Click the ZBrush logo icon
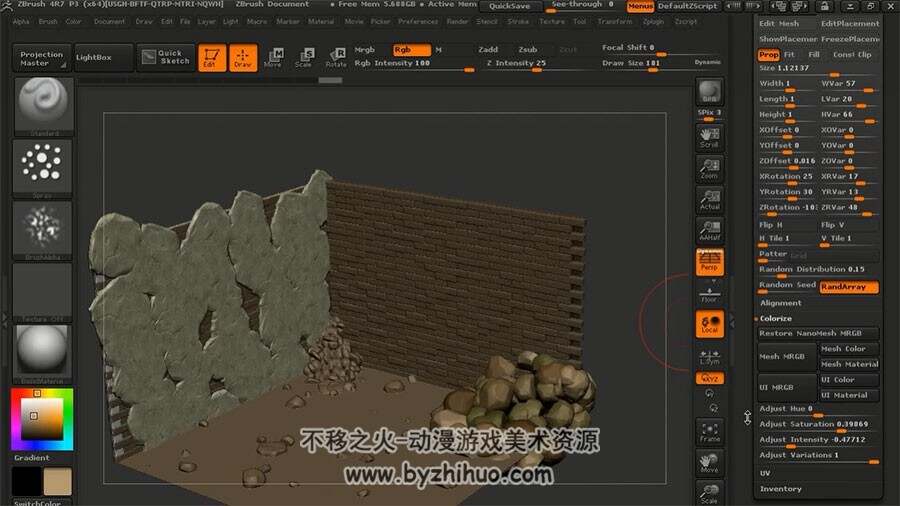 7,5
